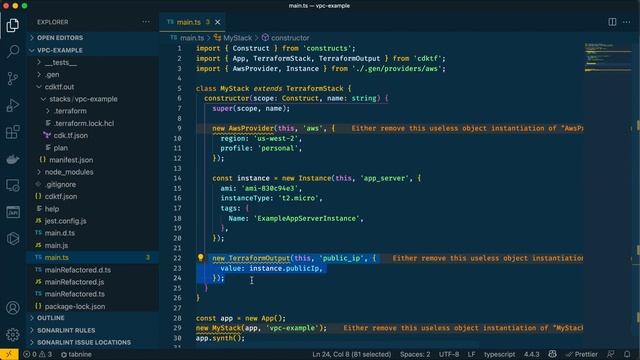
Task: Expand the Open Editors section
Action: 93,38
